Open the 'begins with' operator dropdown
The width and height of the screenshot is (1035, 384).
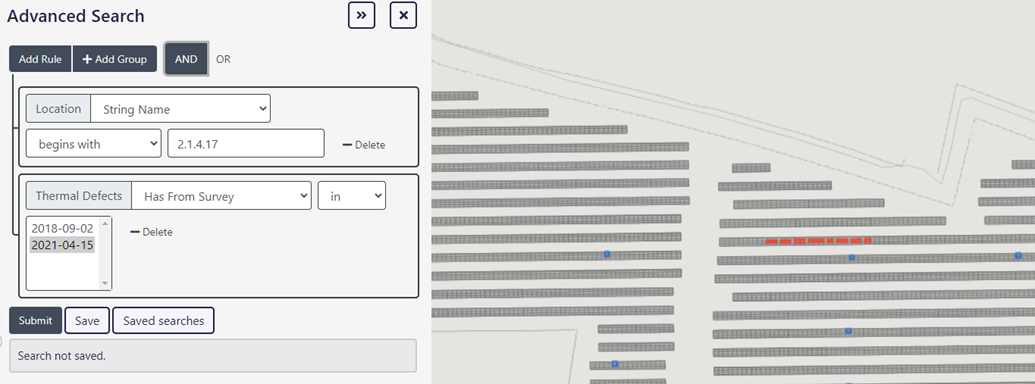click(x=94, y=144)
